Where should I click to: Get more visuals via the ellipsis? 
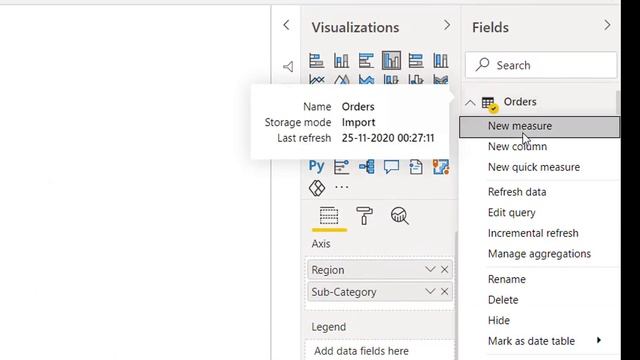click(x=341, y=187)
